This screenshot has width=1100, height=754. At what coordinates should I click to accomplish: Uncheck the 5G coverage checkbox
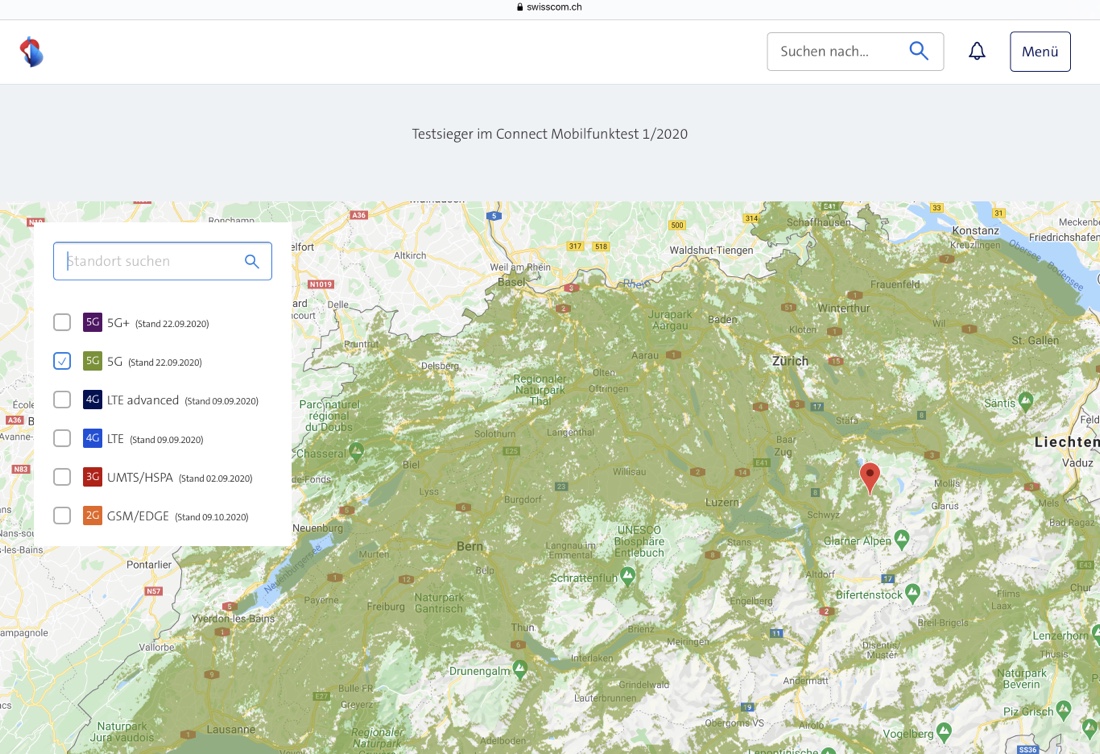pyautogui.click(x=62, y=361)
